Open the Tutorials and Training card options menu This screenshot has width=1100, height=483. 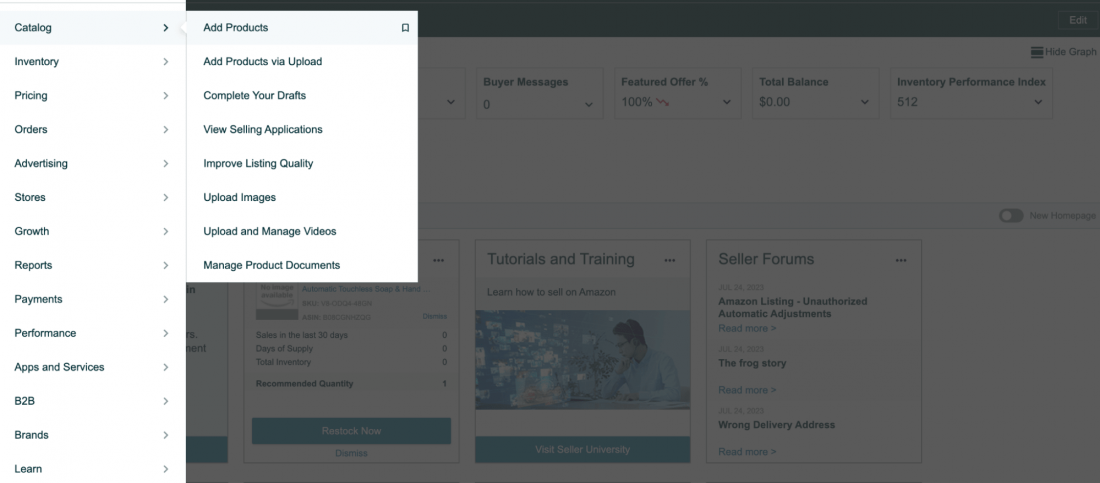click(x=670, y=260)
